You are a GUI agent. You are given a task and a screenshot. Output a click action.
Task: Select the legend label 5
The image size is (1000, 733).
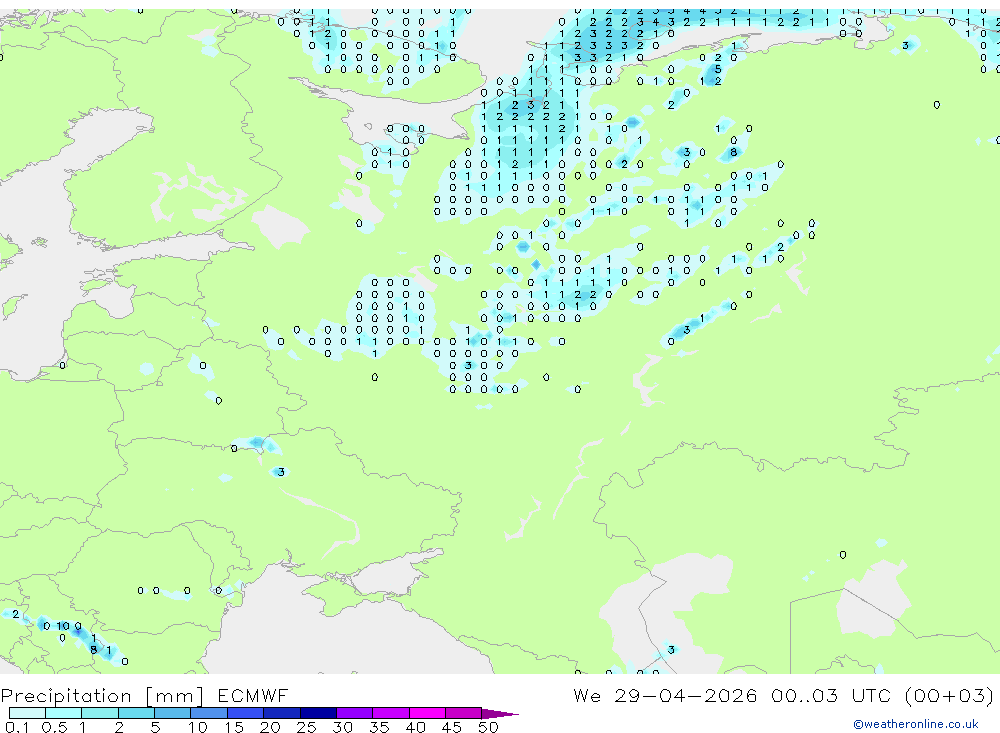(x=155, y=727)
